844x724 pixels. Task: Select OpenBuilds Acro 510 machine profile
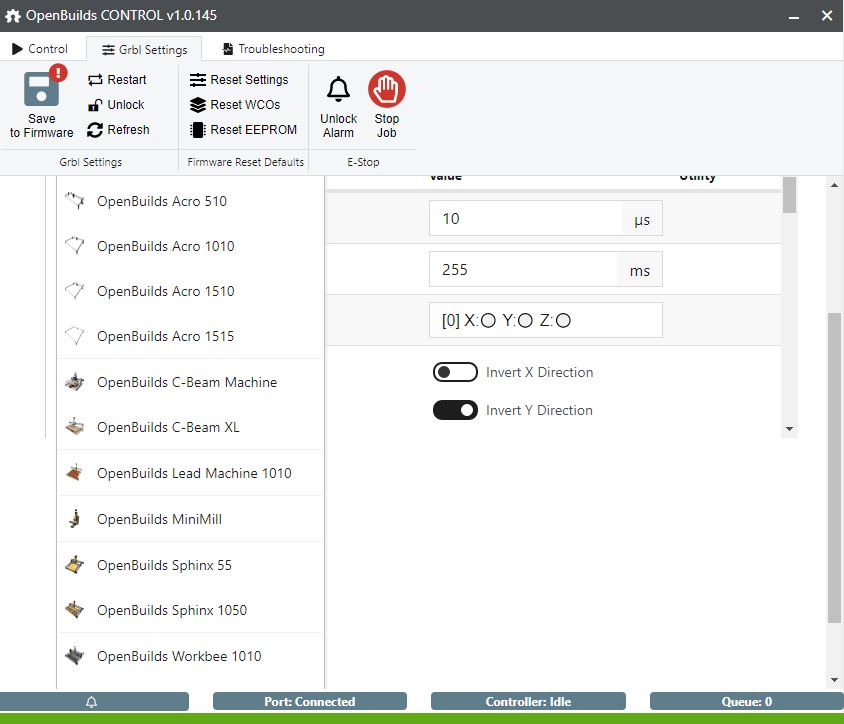pos(191,201)
